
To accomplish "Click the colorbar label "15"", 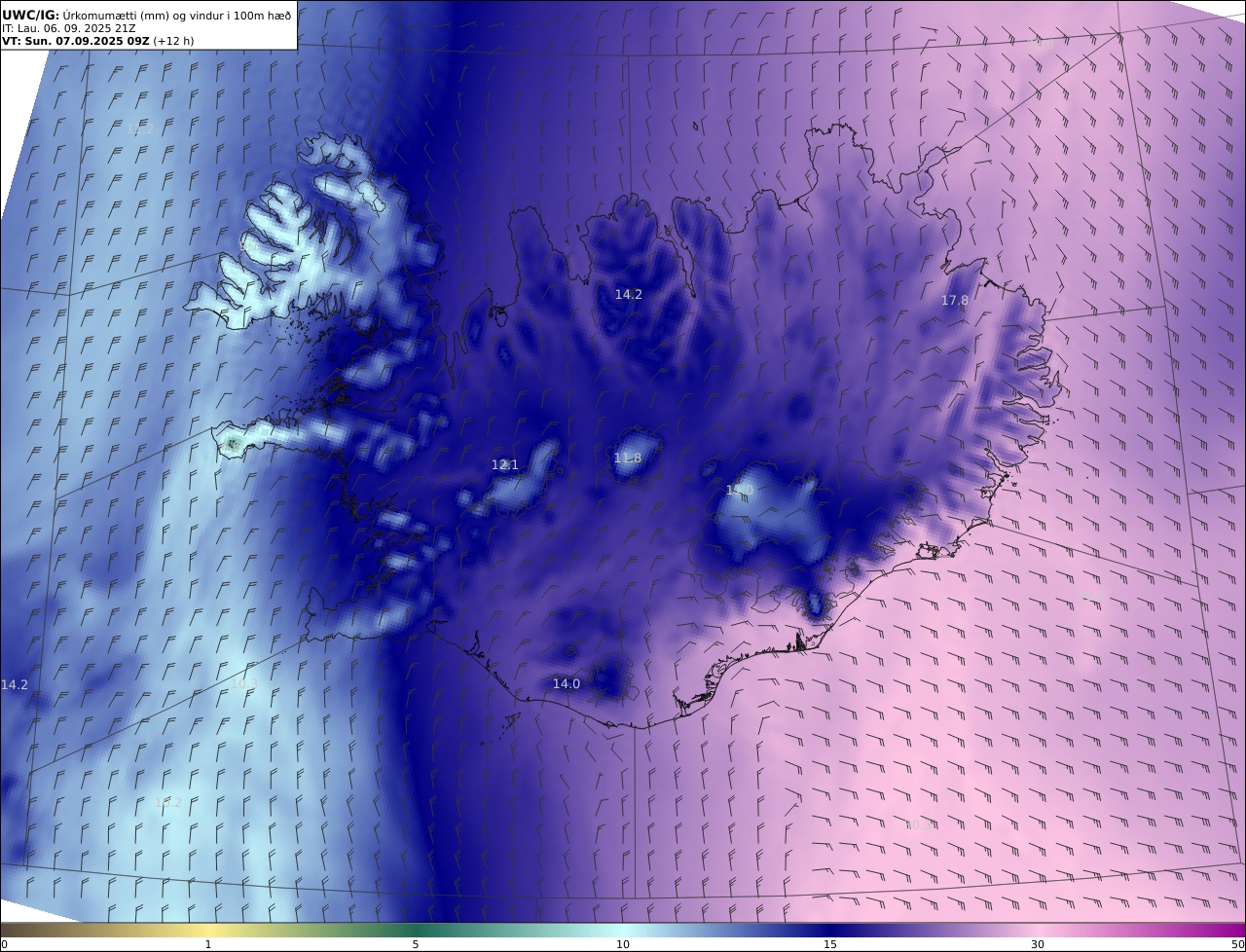I will (x=830, y=944).
